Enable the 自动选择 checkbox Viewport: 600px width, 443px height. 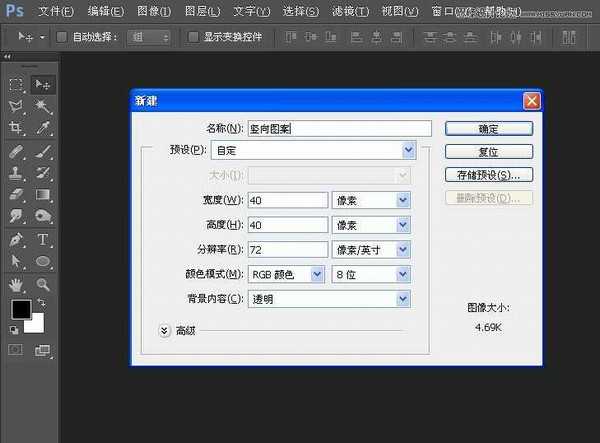pyautogui.click(x=62, y=37)
